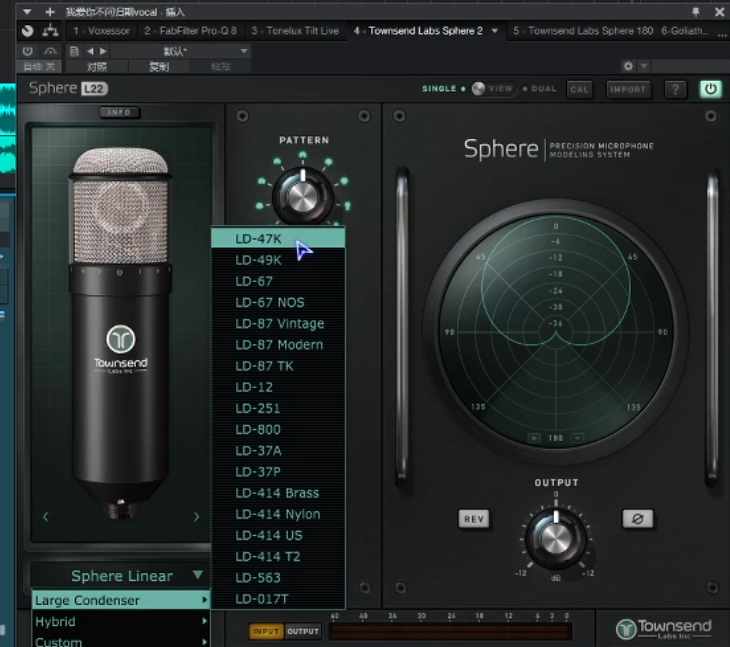Toggle the REV button

pos(474,519)
